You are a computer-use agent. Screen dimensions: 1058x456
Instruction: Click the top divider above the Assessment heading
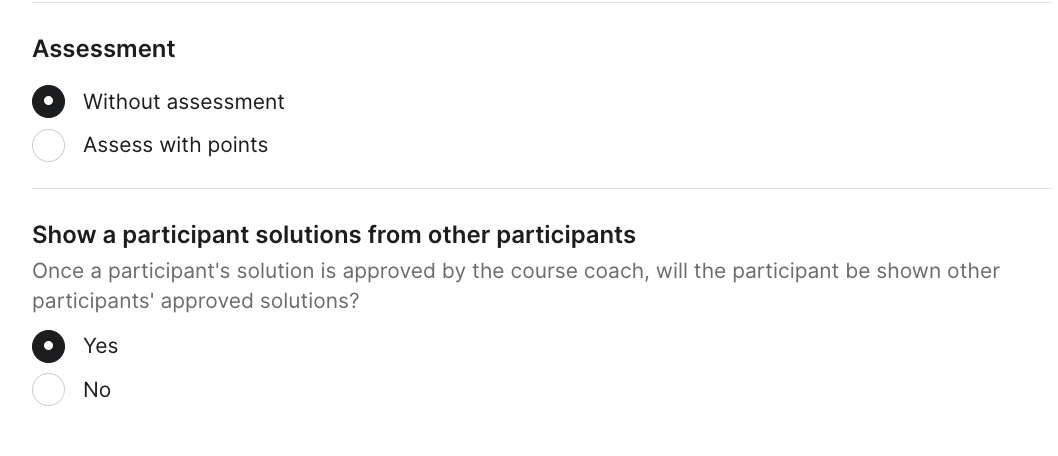540,3
